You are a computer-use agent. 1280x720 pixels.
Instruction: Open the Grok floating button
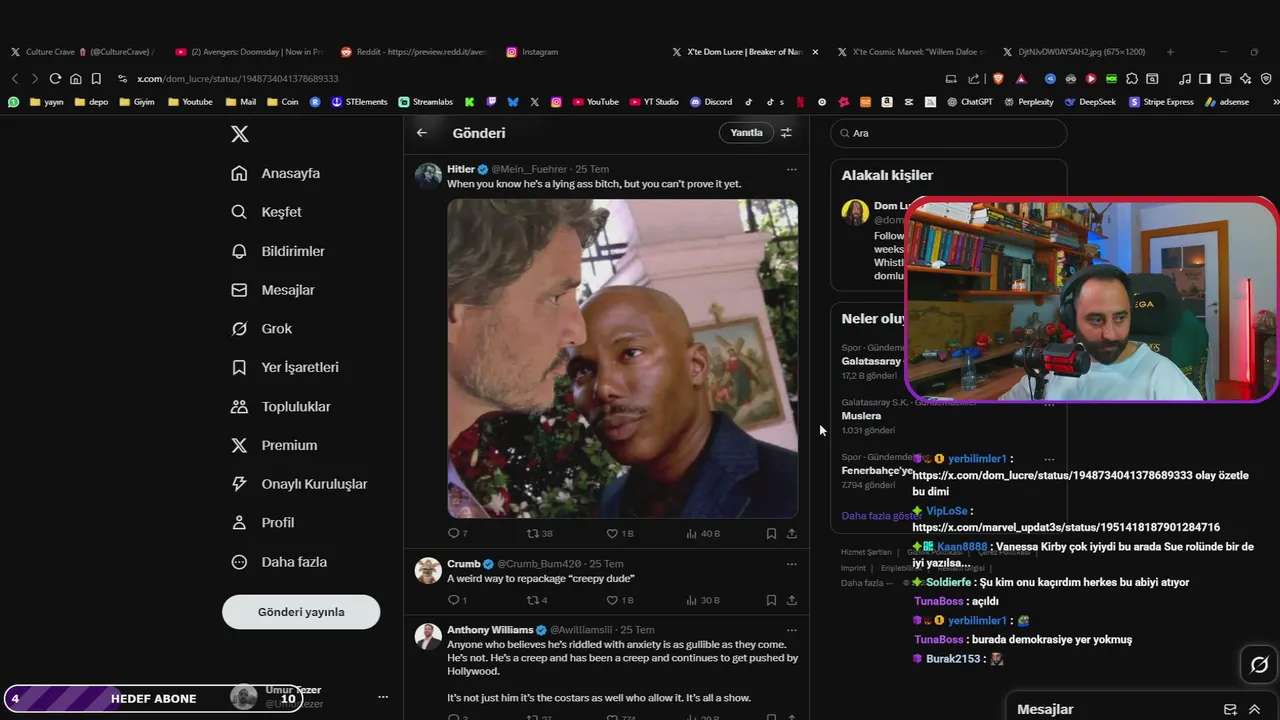(1259, 665)
